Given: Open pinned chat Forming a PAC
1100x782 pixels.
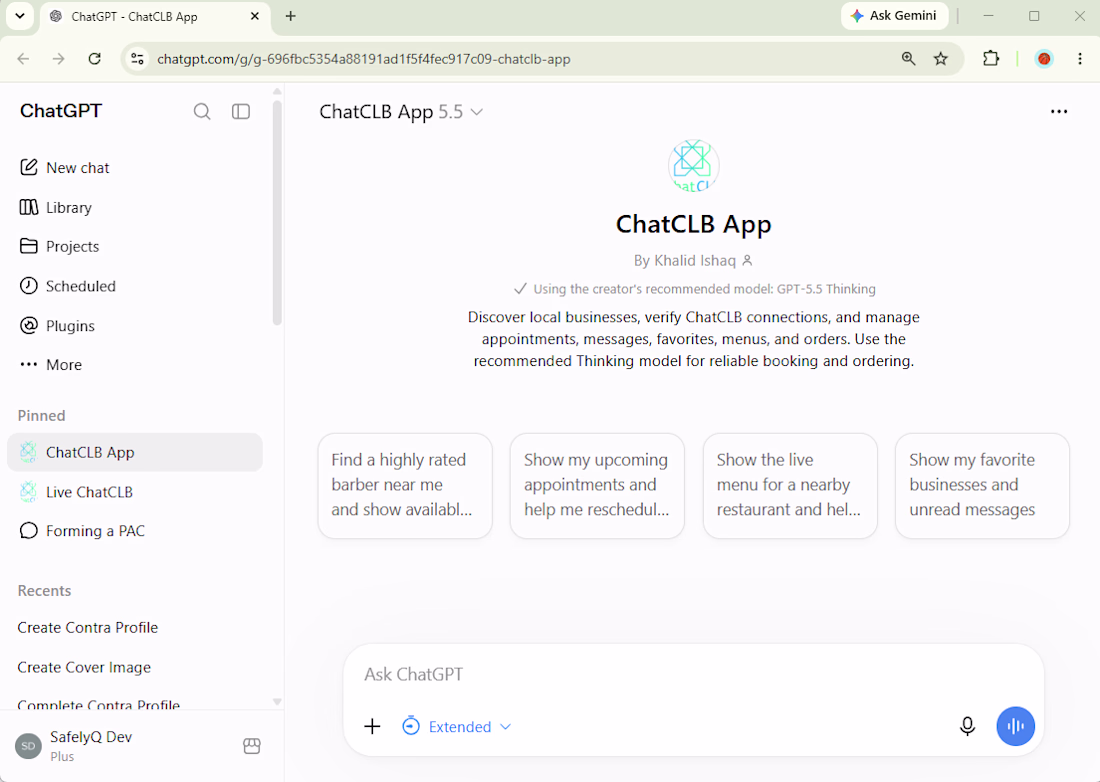Looking at the screenshot, I should [135, 531].
